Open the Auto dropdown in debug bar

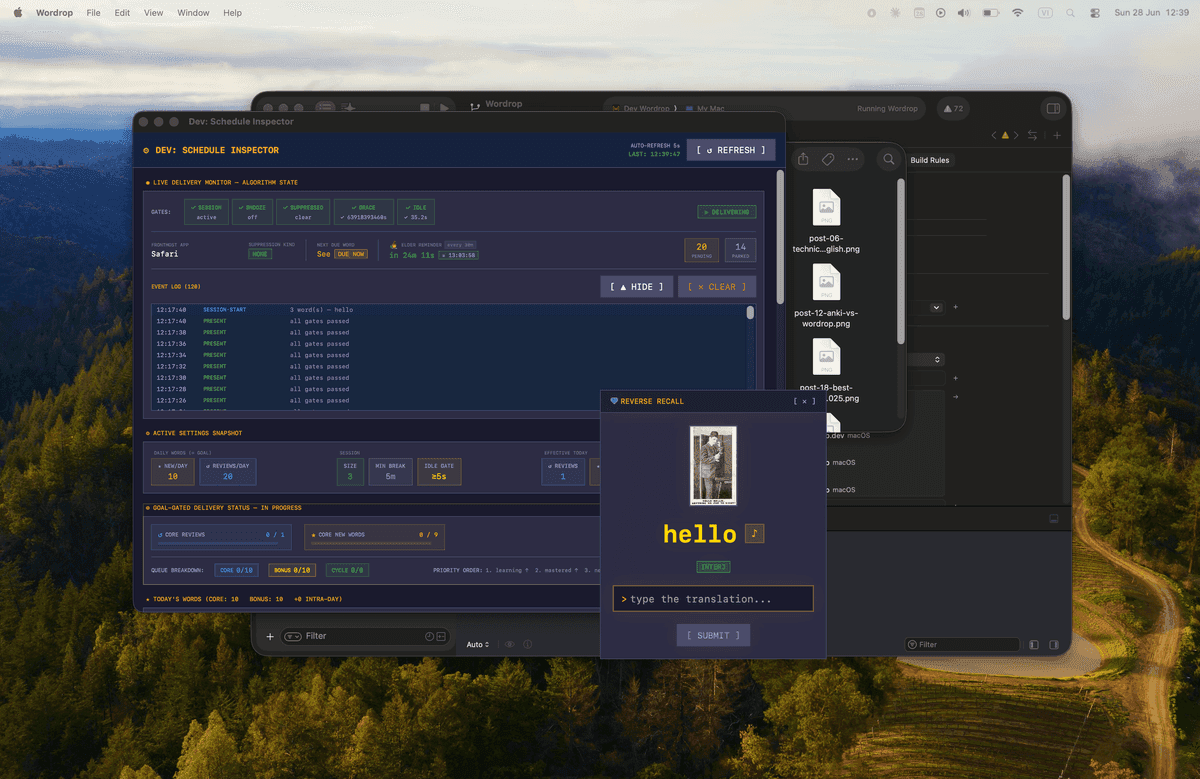(x=478, y=645)
